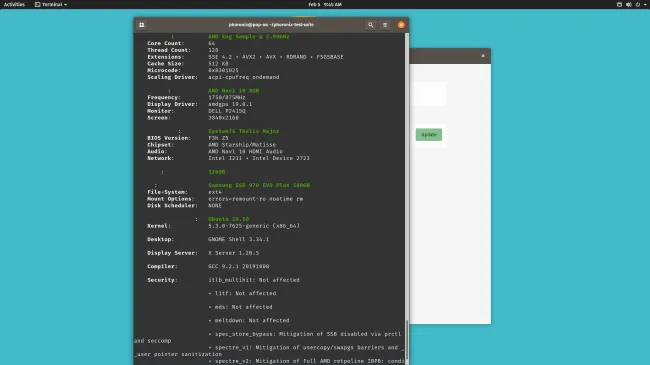Image resolution: width=650 pixels, height=365 pixels.
Task: Click the 'spectre_v1' mitigation line
Action: click(x=305, y=348)
